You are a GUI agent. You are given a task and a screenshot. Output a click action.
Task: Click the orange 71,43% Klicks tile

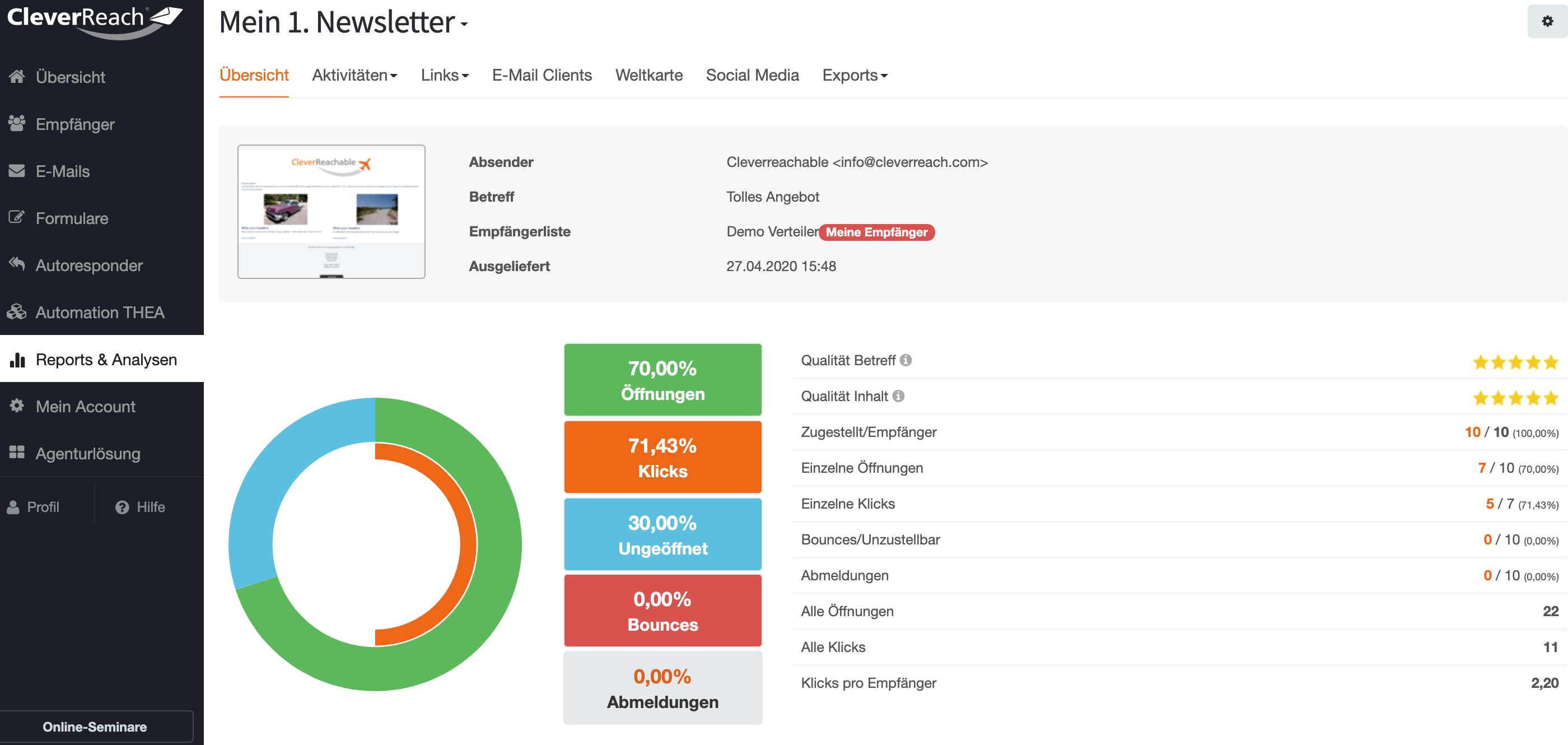point(662,457)
